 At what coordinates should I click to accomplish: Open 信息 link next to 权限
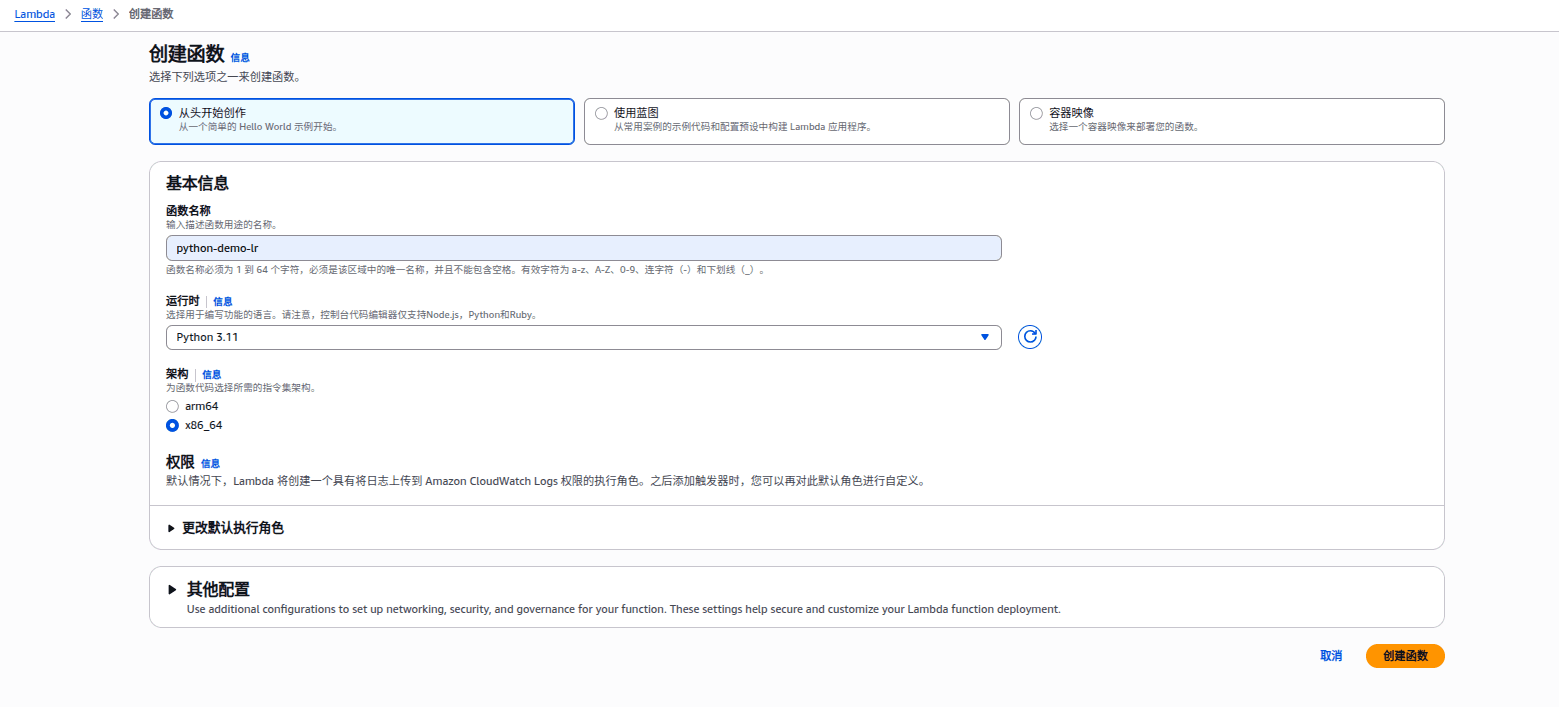[210, 464]
